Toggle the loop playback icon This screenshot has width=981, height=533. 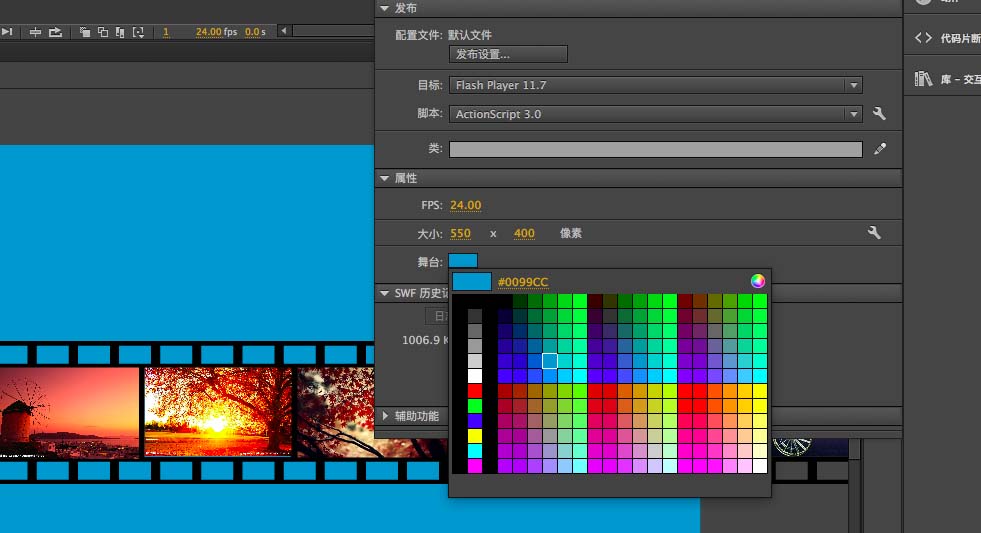(56, 32)
